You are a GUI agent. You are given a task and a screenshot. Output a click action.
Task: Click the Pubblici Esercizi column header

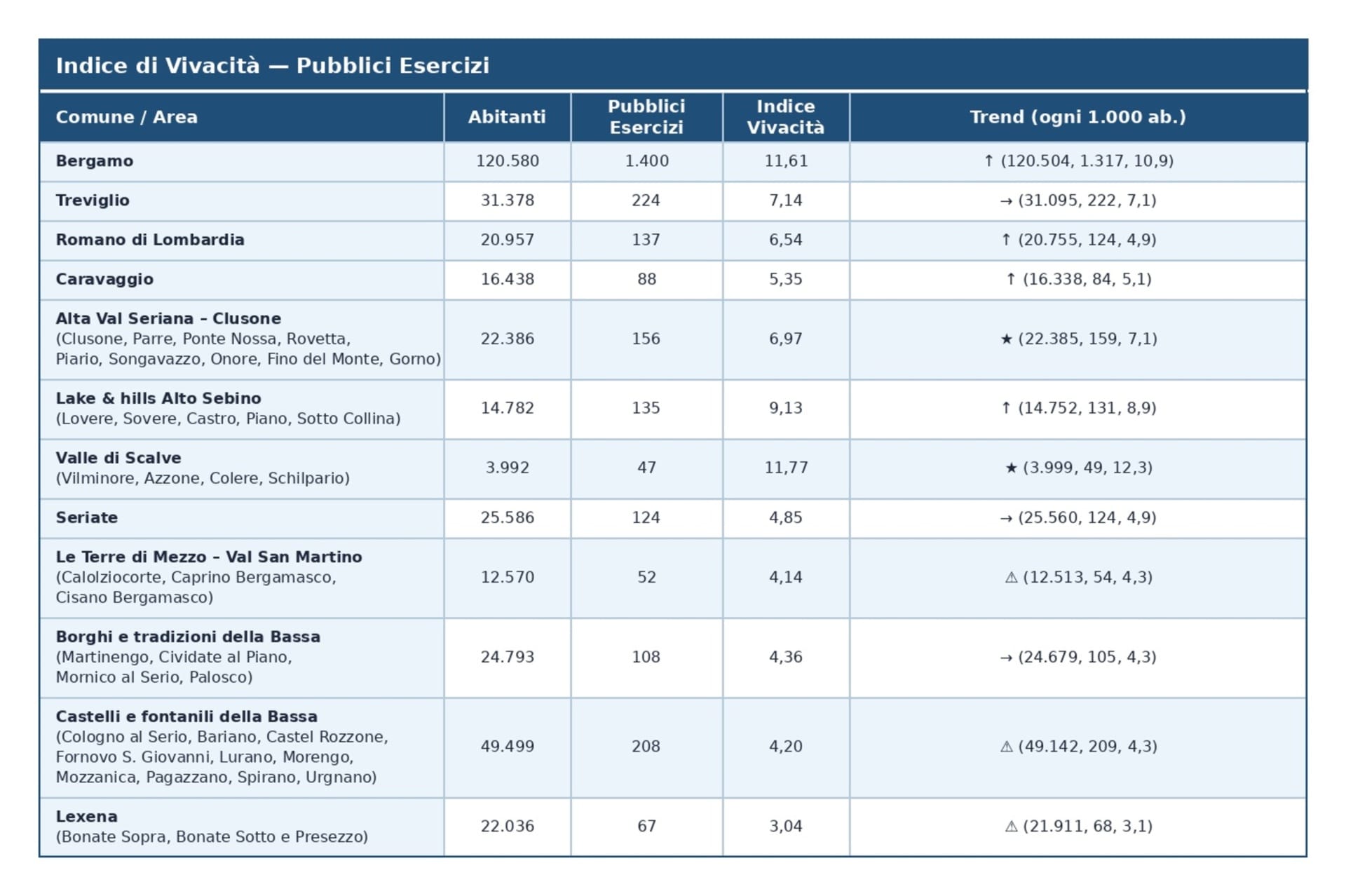[x=646, y=117]
